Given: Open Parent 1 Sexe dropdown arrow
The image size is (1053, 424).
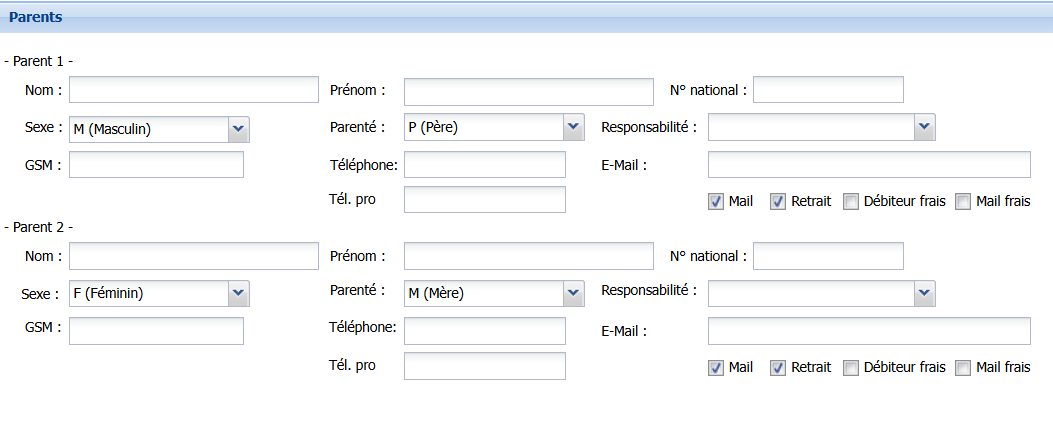Looking at the screenshot, I should 238,129.
